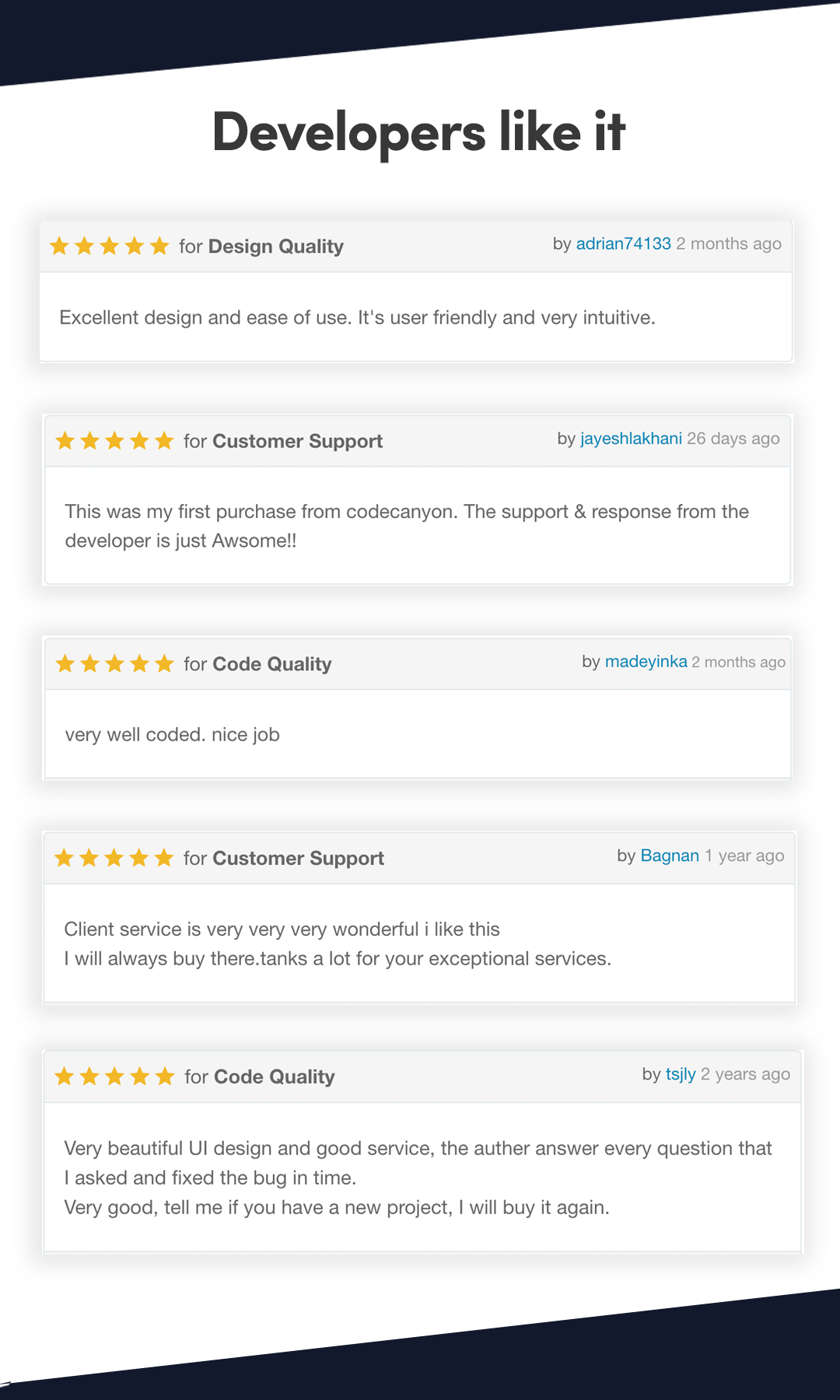This screenshot has height=1400, width=840.
Task: Open tsjly's profile link
Action: click(681, 1074)
